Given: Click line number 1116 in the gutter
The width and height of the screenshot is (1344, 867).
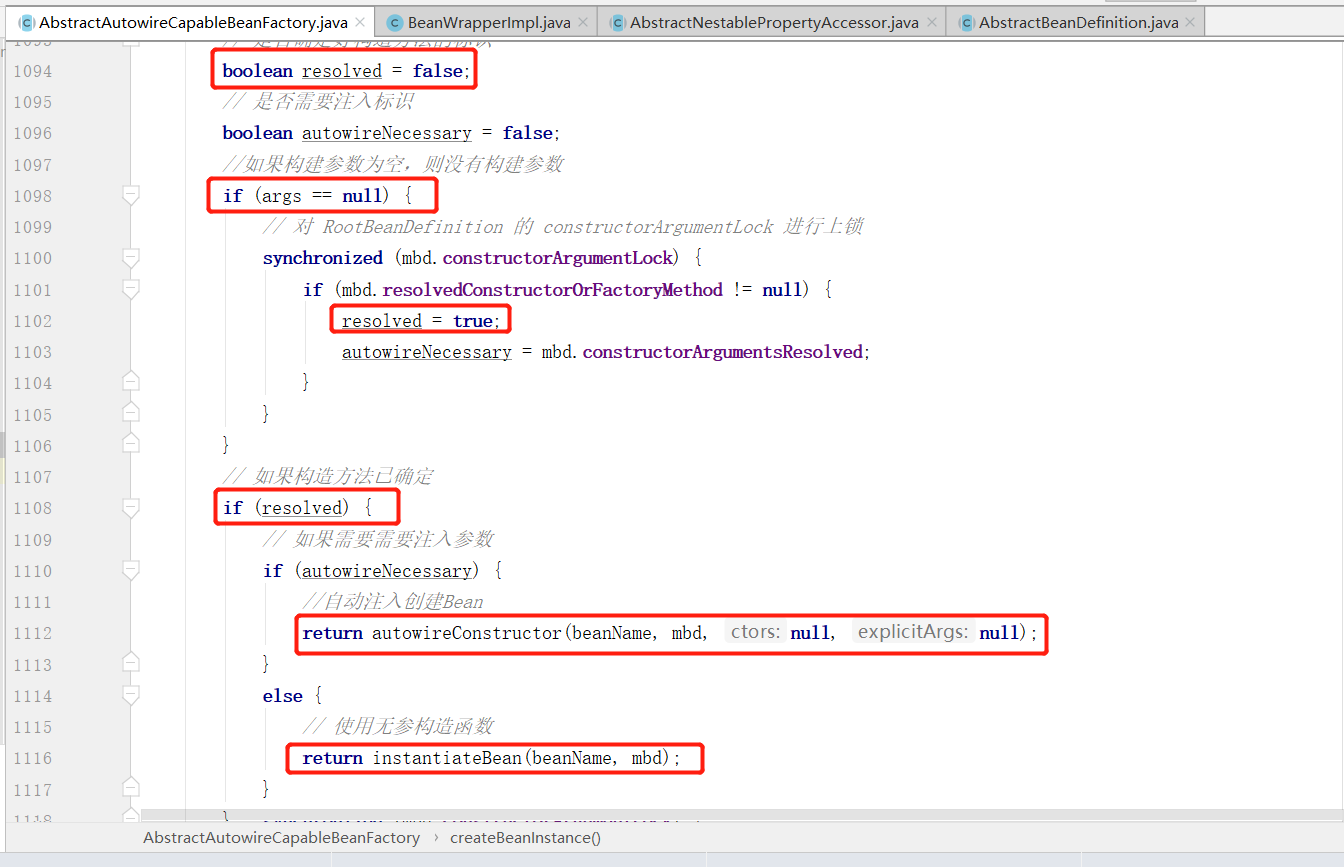Looking at the screenshot, I should [32, 758].
